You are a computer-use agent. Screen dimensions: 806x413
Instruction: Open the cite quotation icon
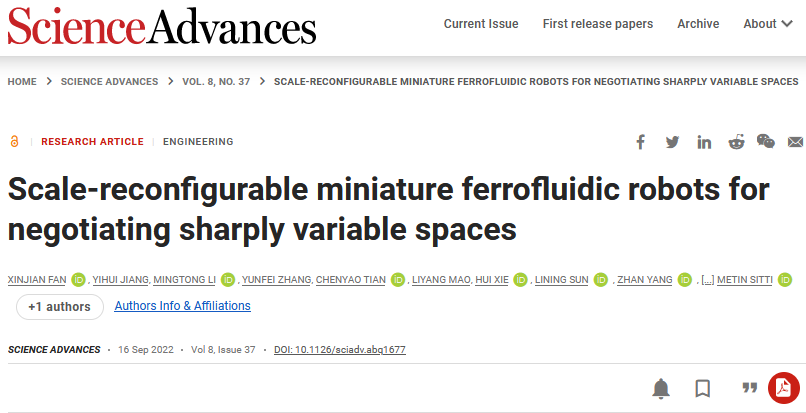(x=748, y=388)
